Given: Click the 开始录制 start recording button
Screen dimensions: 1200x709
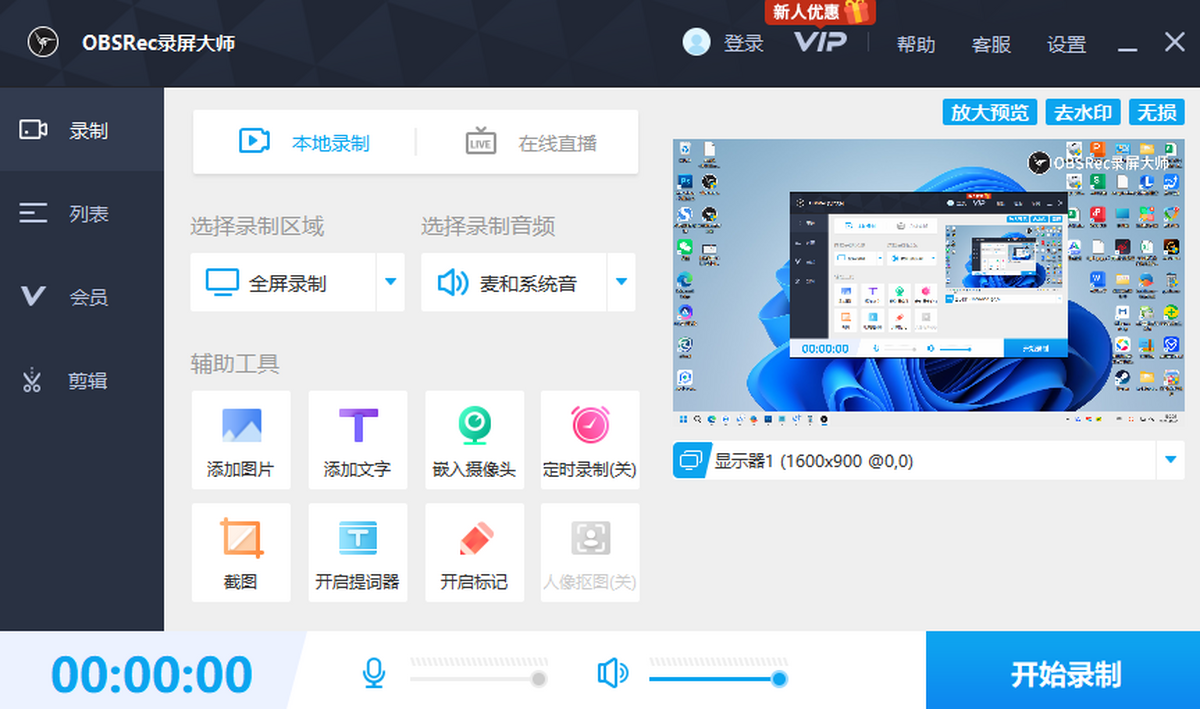Looking at the screenshot, I should click(x=1063, y=672).
